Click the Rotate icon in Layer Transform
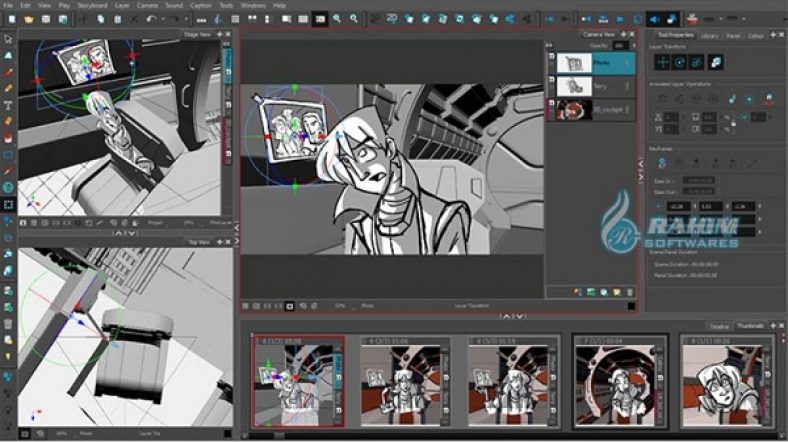Image resolution: width=788 pixels, height=442 pixels. (x=680, y=62)
